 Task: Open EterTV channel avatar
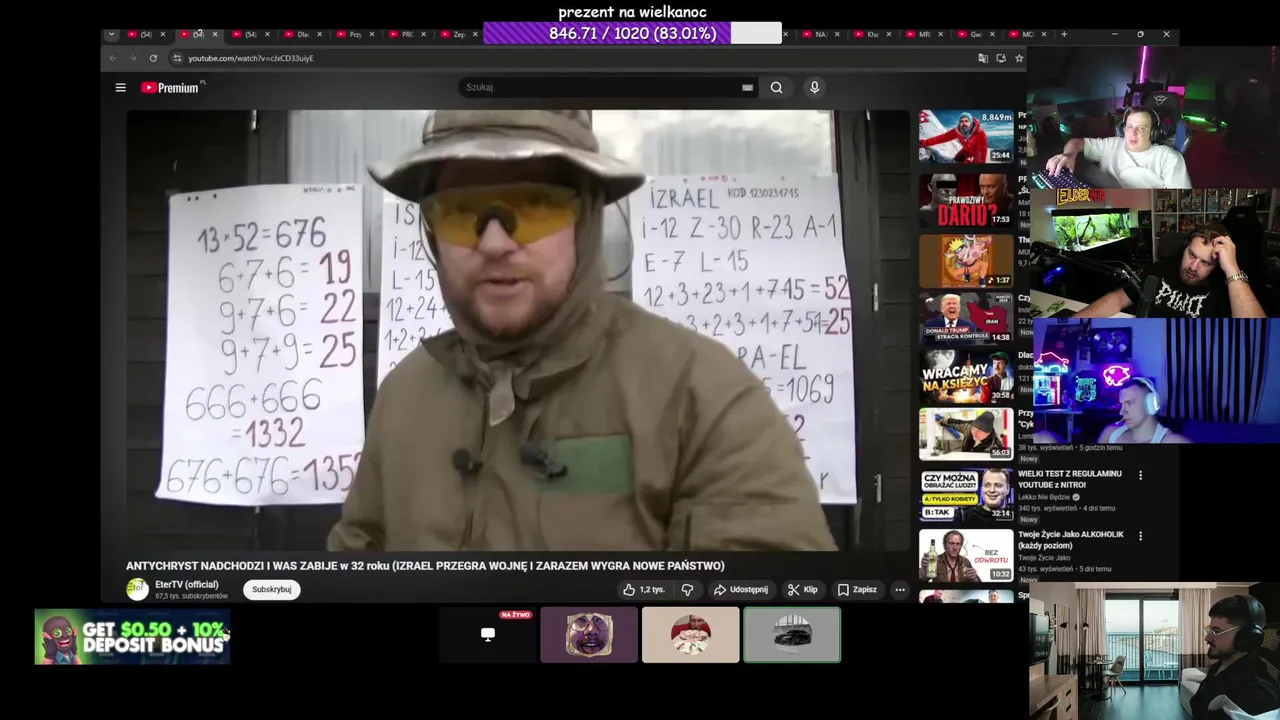(x=137, y=589)
